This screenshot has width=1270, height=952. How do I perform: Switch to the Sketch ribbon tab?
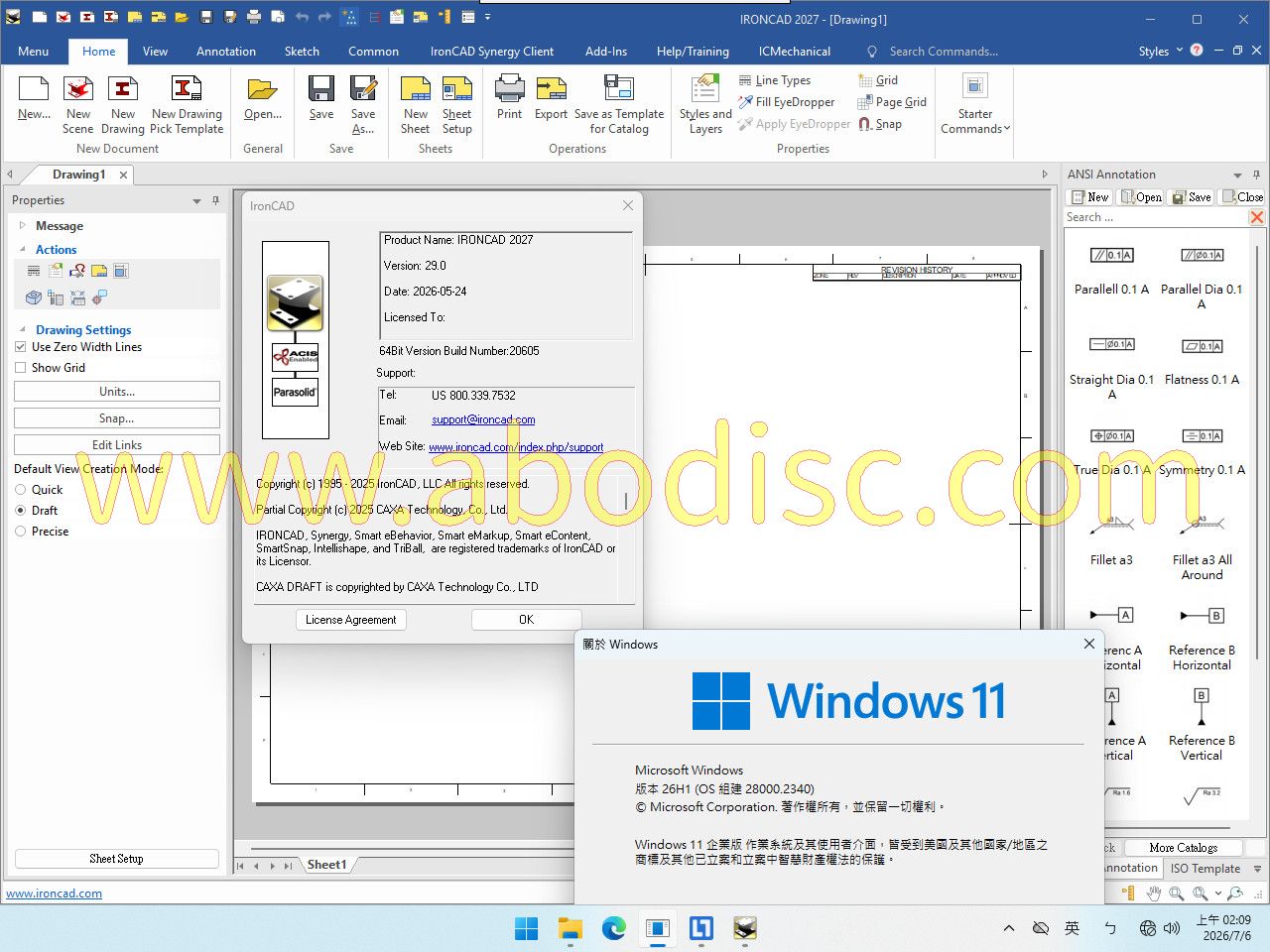coord(302,52)
